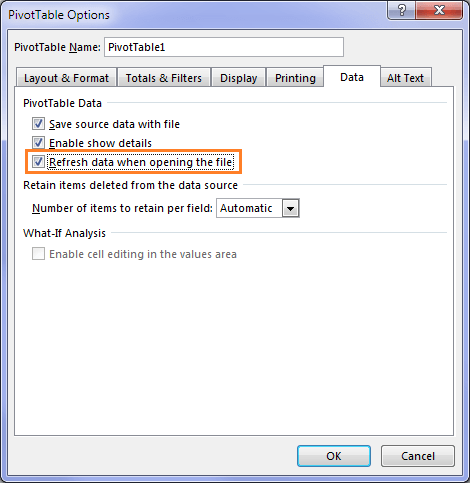Click the Help question mark button
This screenshot has height=483, width=470.
pyautogui.click(x=401, y=10)
